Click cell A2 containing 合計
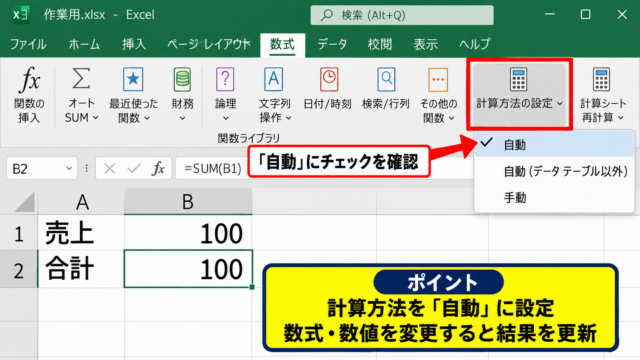The image size is (640, 360). click(x=81, y=269)
